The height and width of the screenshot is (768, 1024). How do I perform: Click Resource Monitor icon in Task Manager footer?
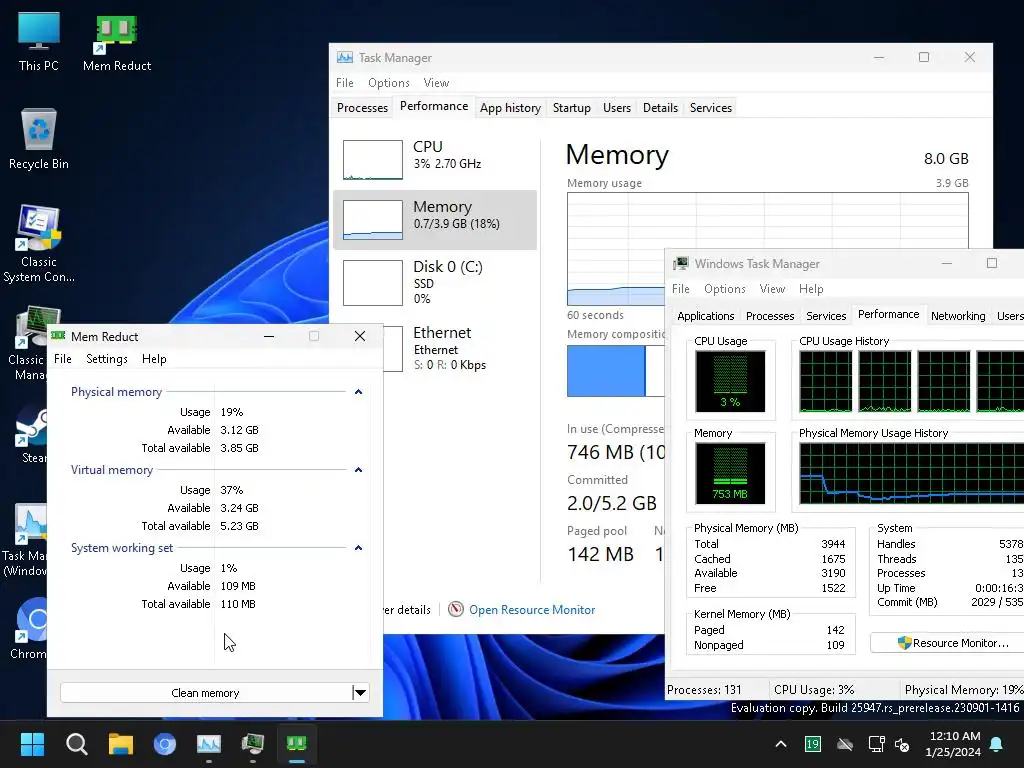tap(456, 609)
